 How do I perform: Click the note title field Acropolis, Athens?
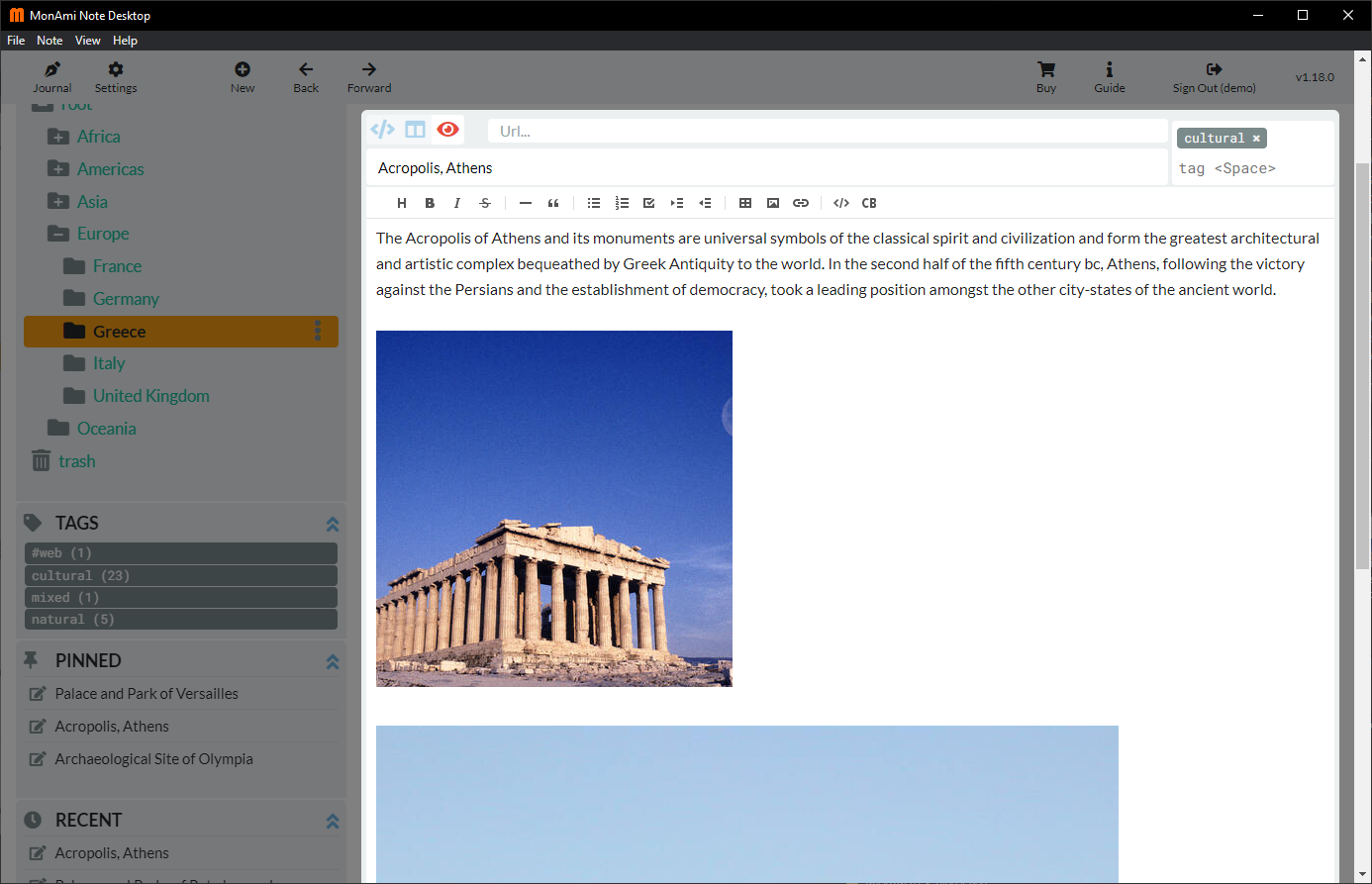(x=767, y=167)
